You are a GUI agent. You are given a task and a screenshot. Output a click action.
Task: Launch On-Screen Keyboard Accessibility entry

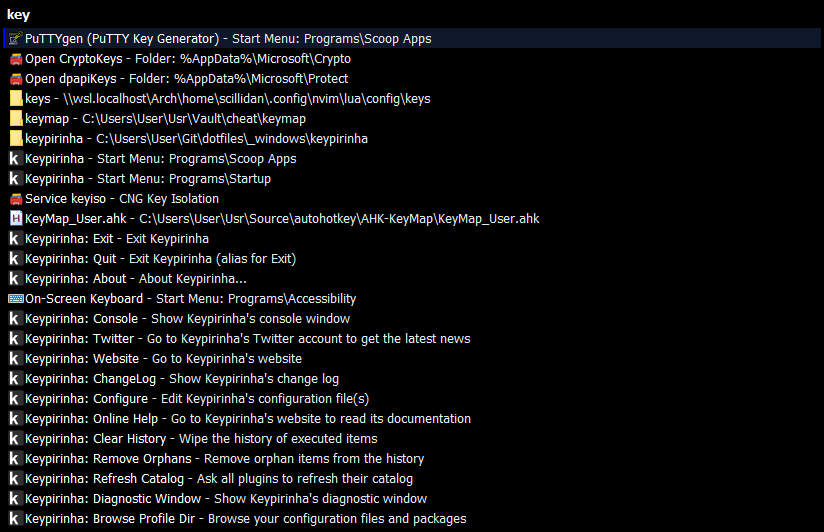pos(412,298)
